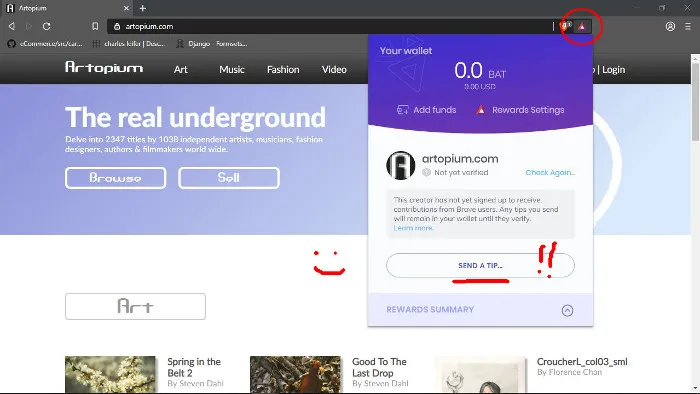Go back with the browser back arrow
The image size is (700, 394).
(x=12, y=26)
